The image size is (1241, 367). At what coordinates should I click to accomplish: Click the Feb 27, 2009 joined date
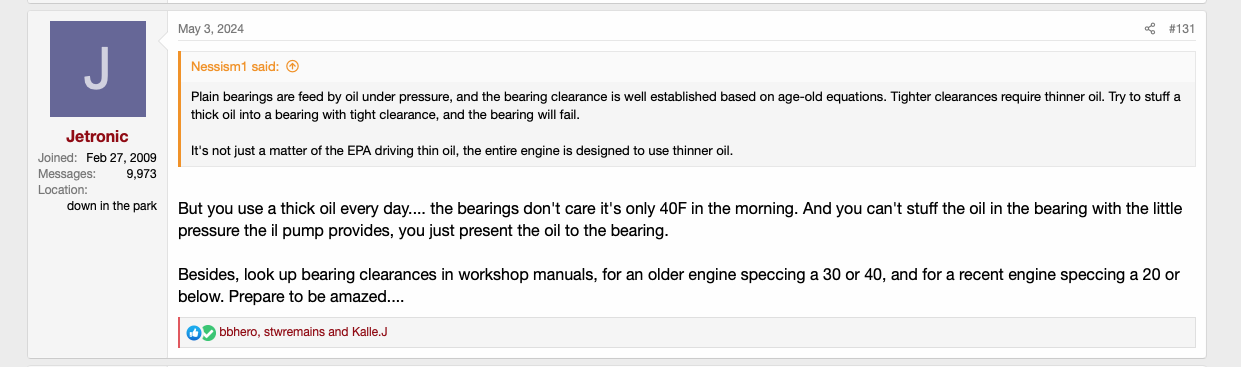121,158
